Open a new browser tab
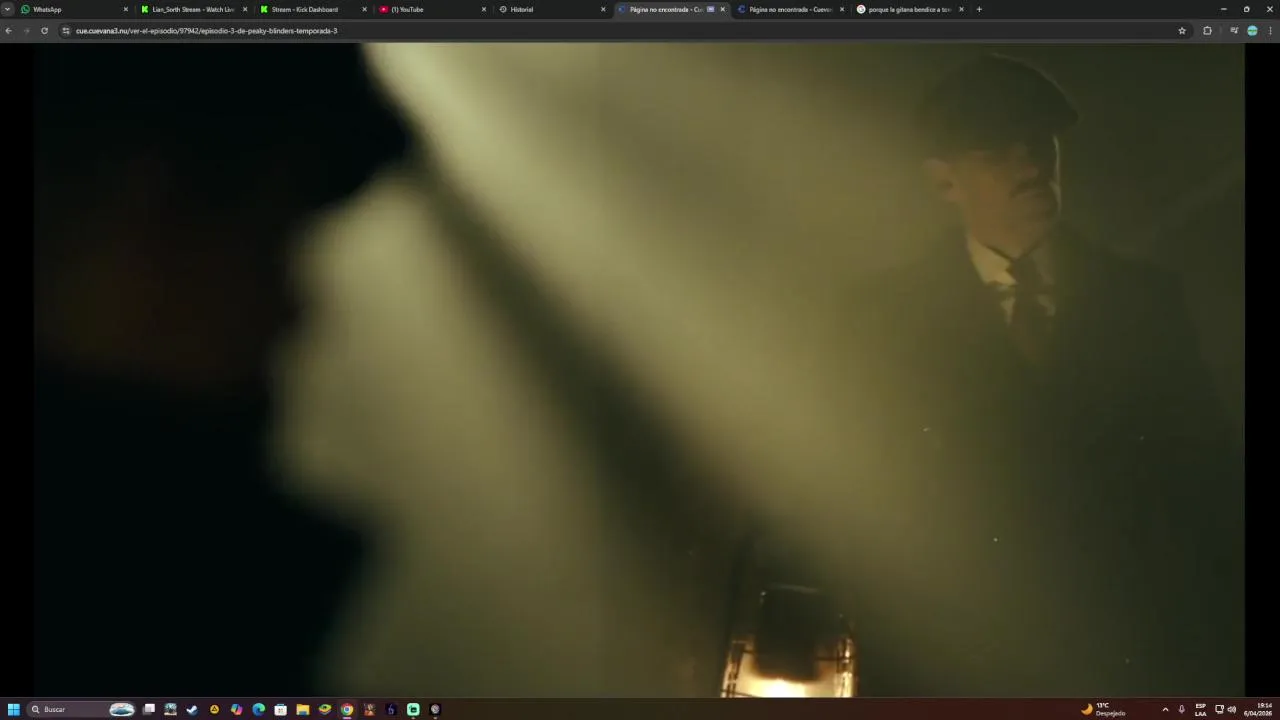1280x720 pixels. coord(979,9)
